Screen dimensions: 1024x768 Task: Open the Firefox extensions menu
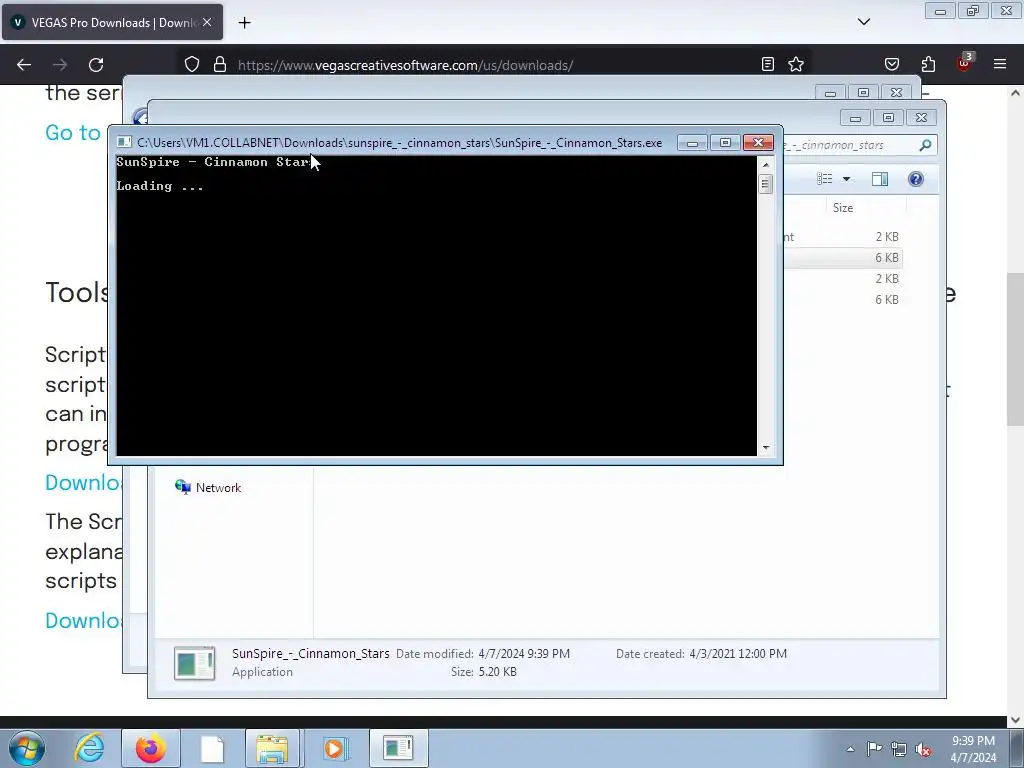coord(928,64)
